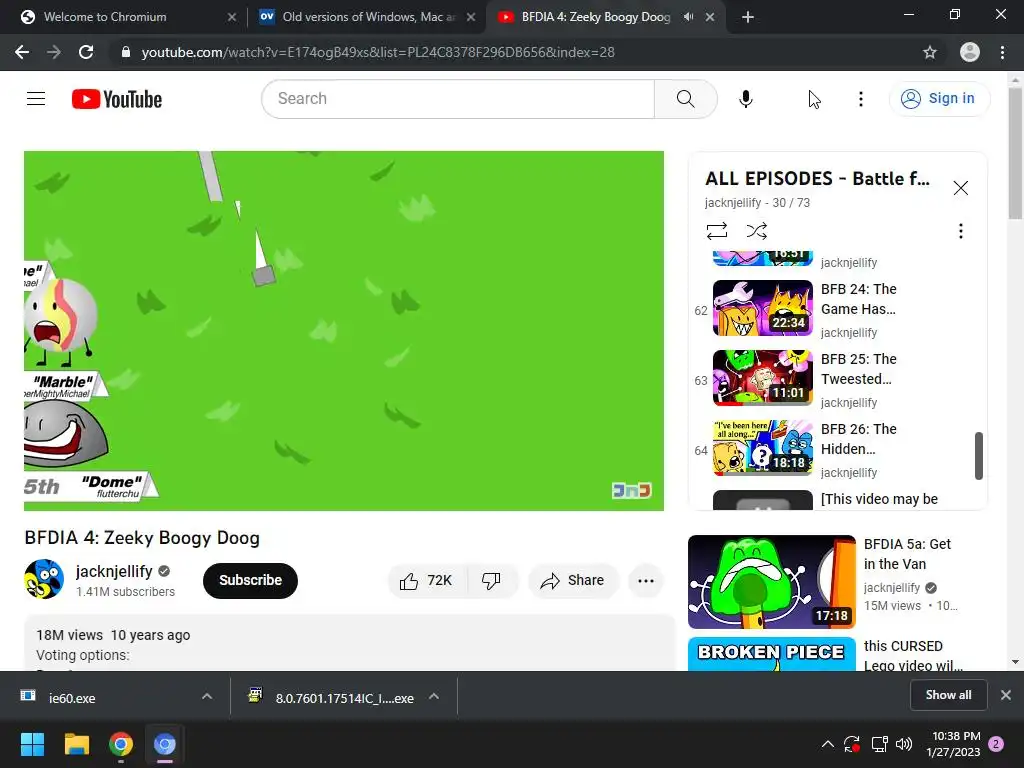Click the address bar URL
This screenshot has width=1024, height=768.
click(x=378, y=52)
